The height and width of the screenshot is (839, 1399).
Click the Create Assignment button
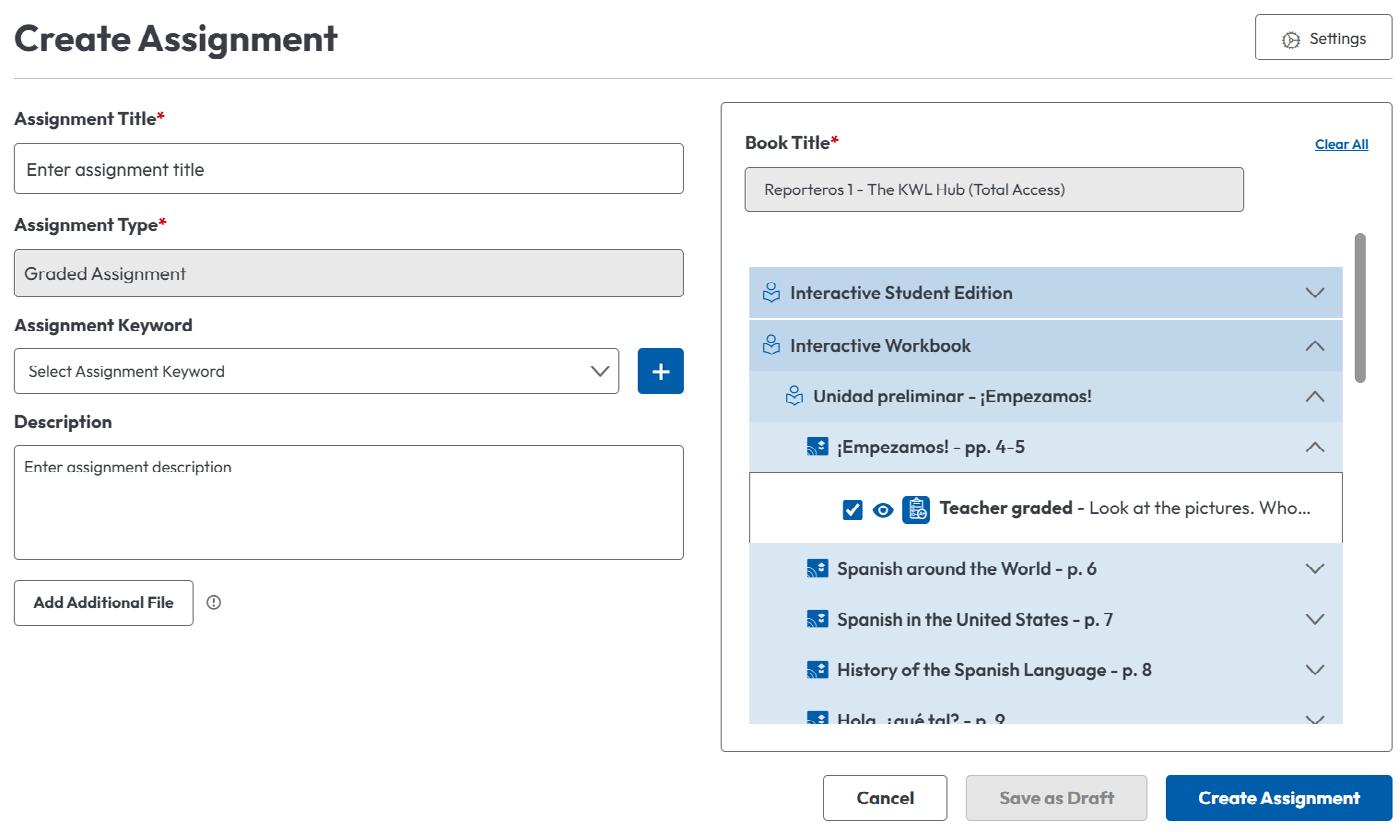tap(1279, 798)
